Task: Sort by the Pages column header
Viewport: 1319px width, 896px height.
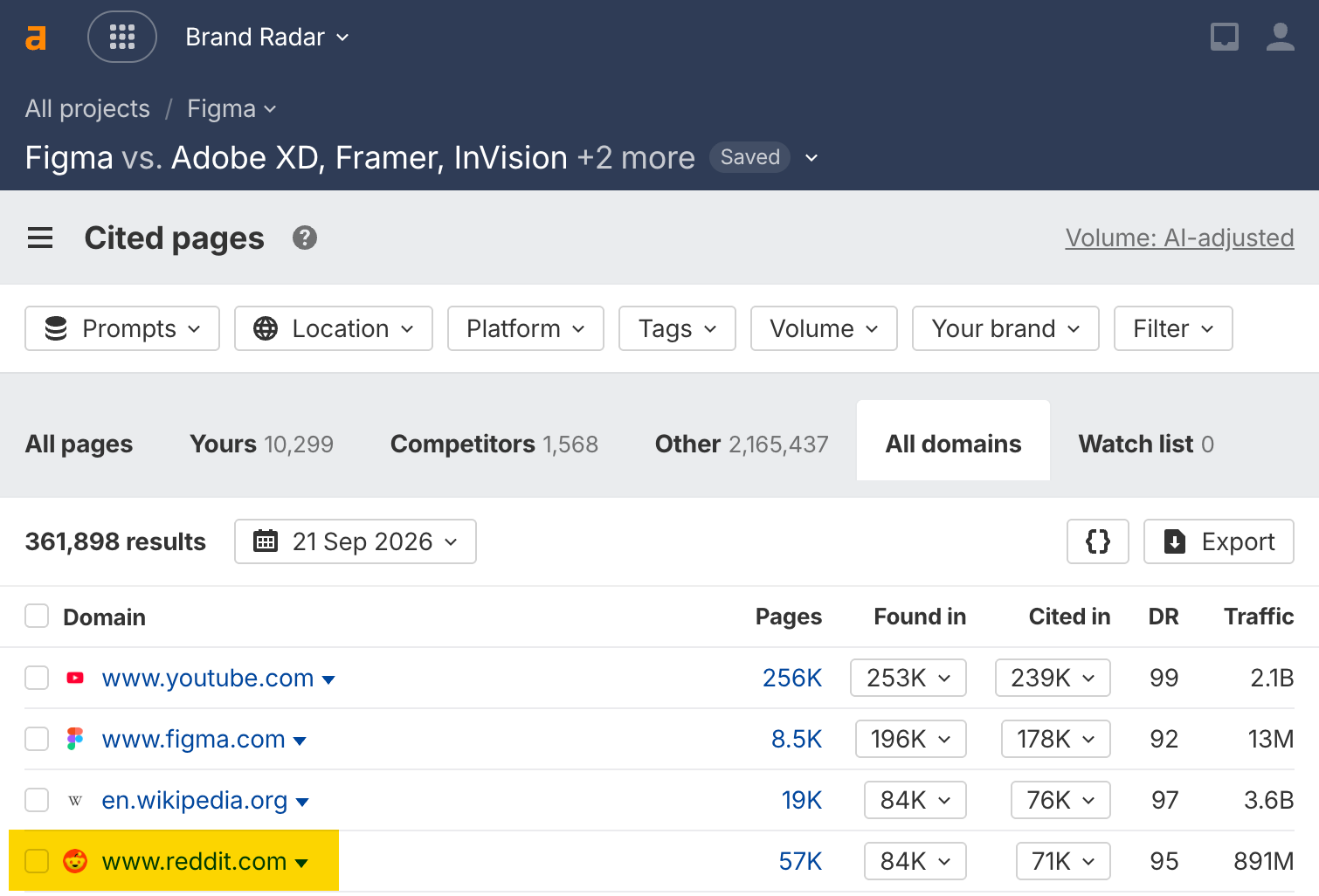Action: point(789,617)
